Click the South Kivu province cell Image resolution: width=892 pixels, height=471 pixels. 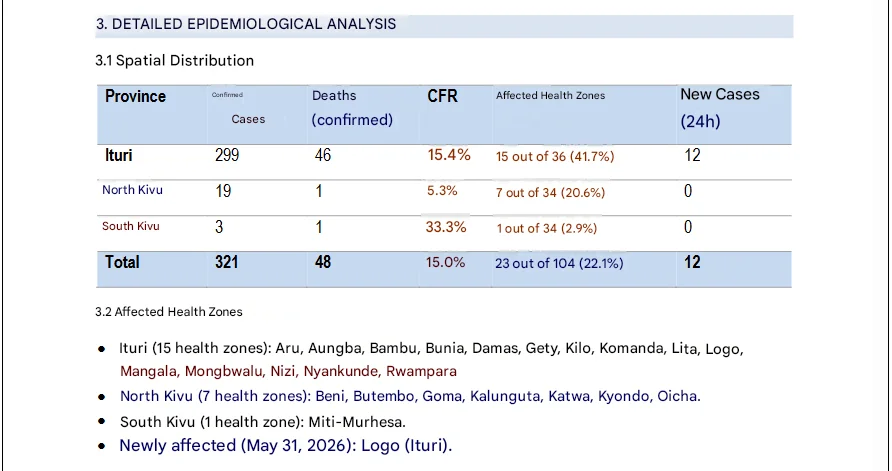click(130, 226)
